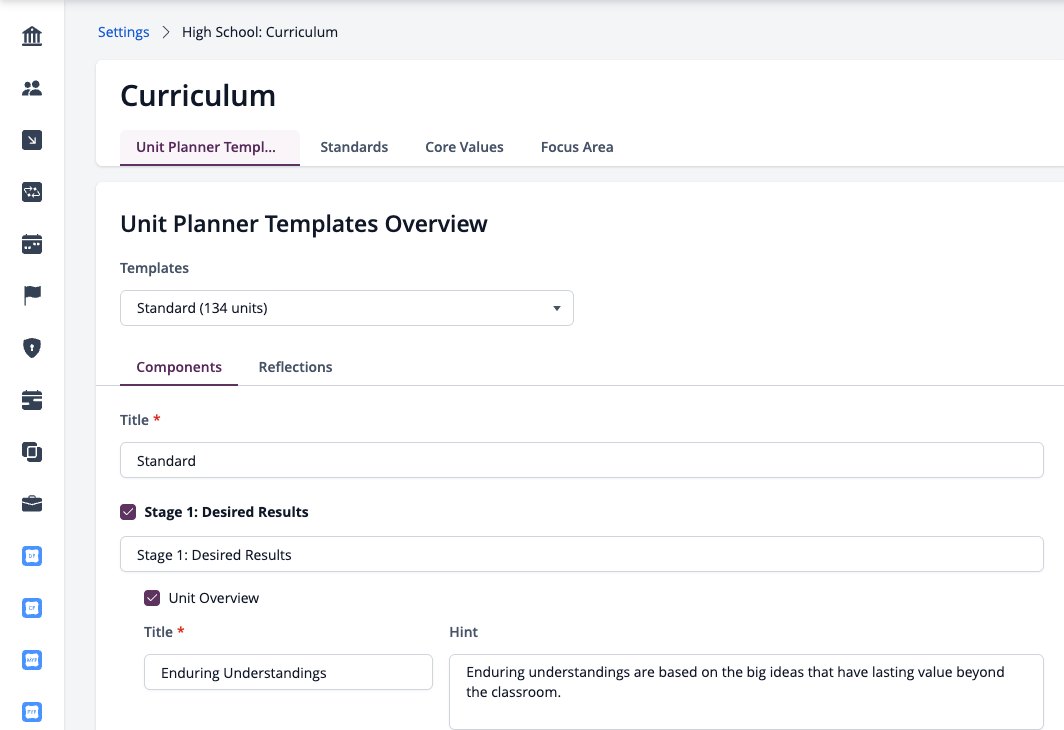The height and width of the screenshot is (730, 1064).
Task: Select the flag icon in sidebar
Action: coord(32,296)
